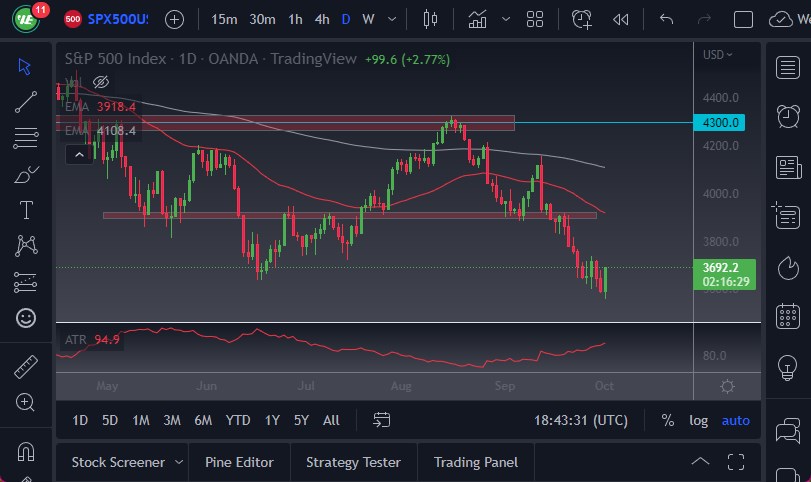Collapse the indicator legend chevron
811x482 pixels.
coord(77,154)
